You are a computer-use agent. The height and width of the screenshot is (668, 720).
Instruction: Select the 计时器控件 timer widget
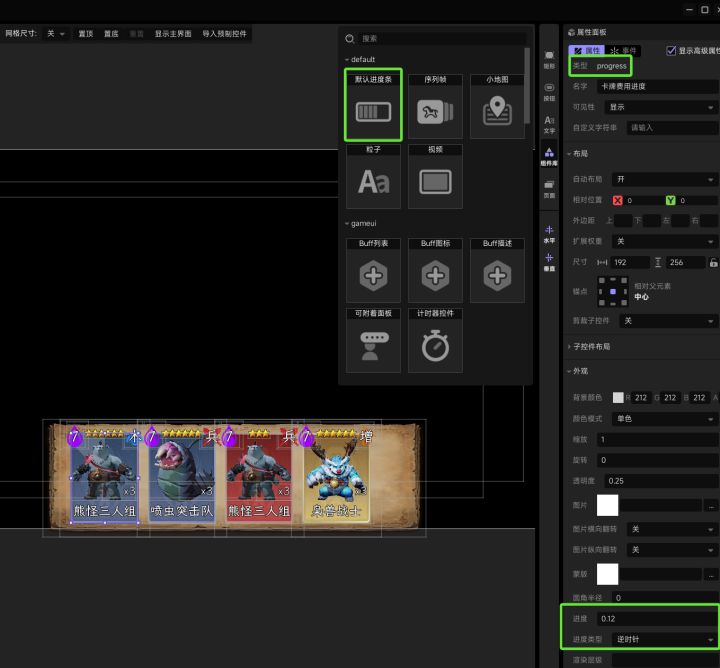pos(435,346)
